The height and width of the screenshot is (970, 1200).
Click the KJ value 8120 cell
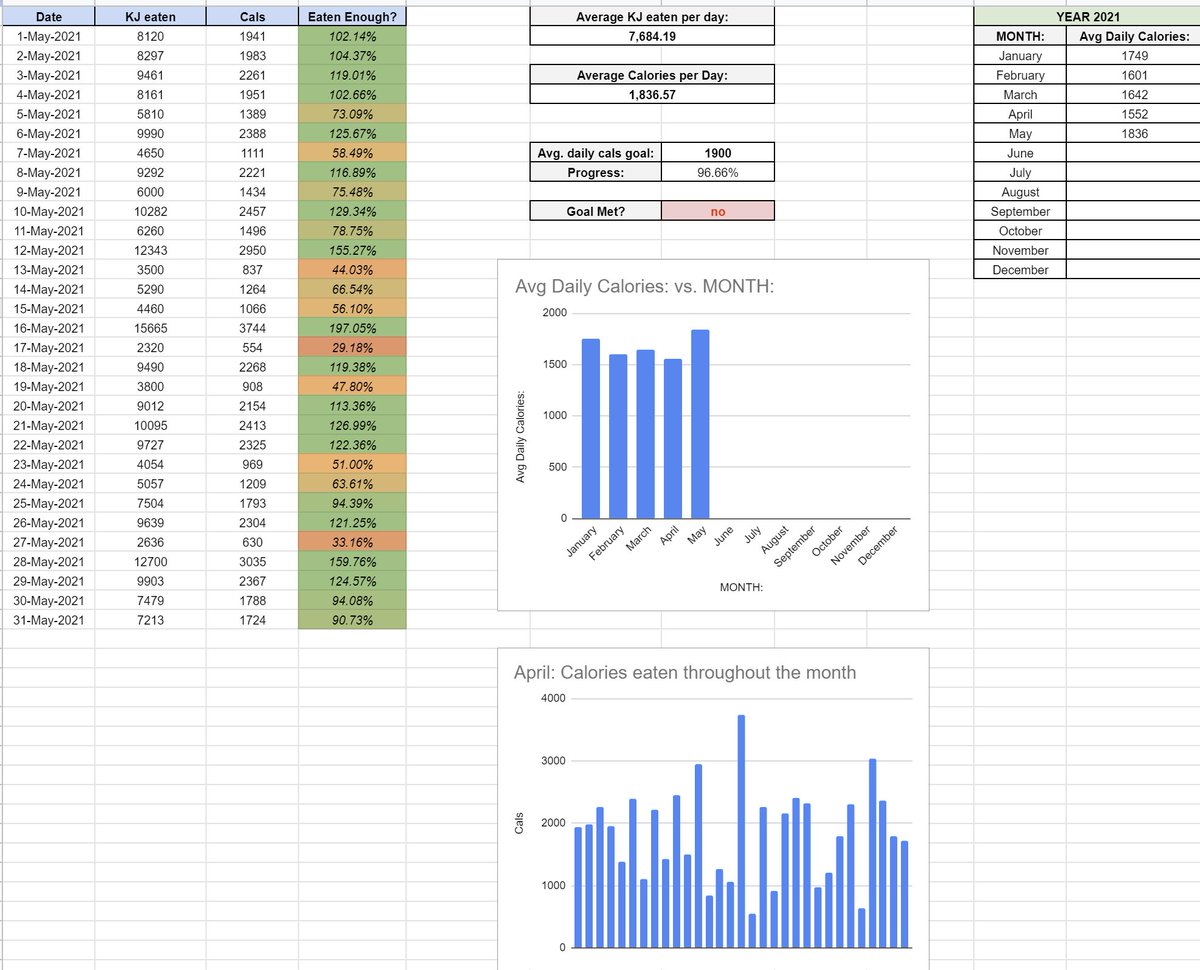[x=150, y=36]
